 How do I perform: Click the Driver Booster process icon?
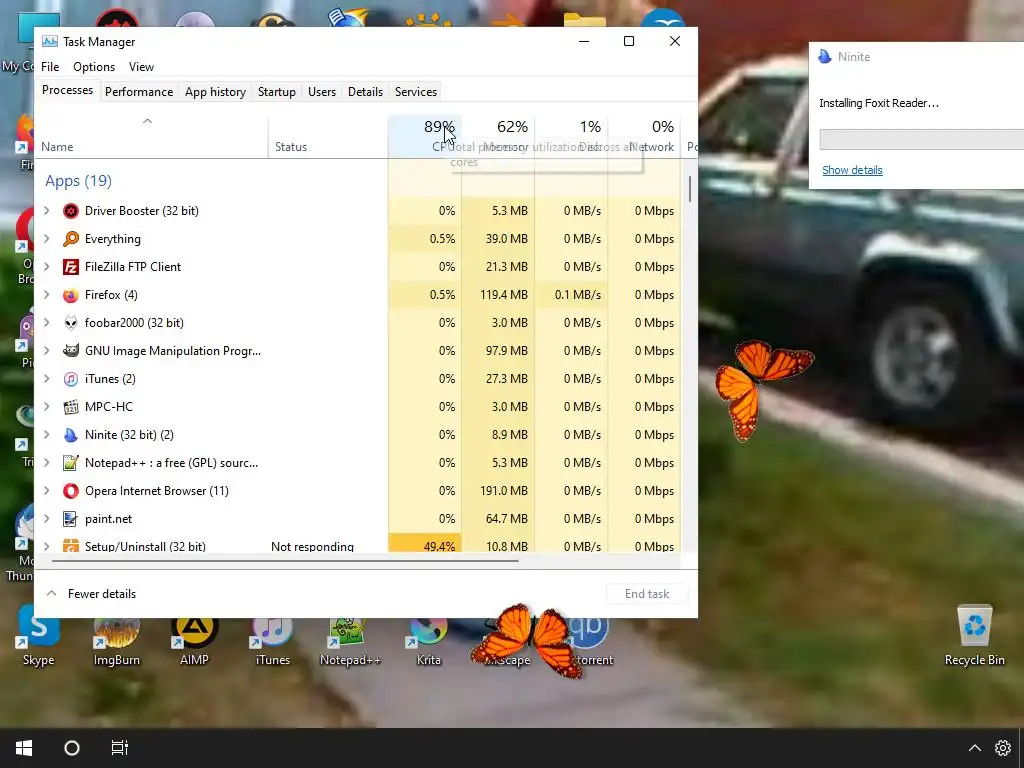71,211
